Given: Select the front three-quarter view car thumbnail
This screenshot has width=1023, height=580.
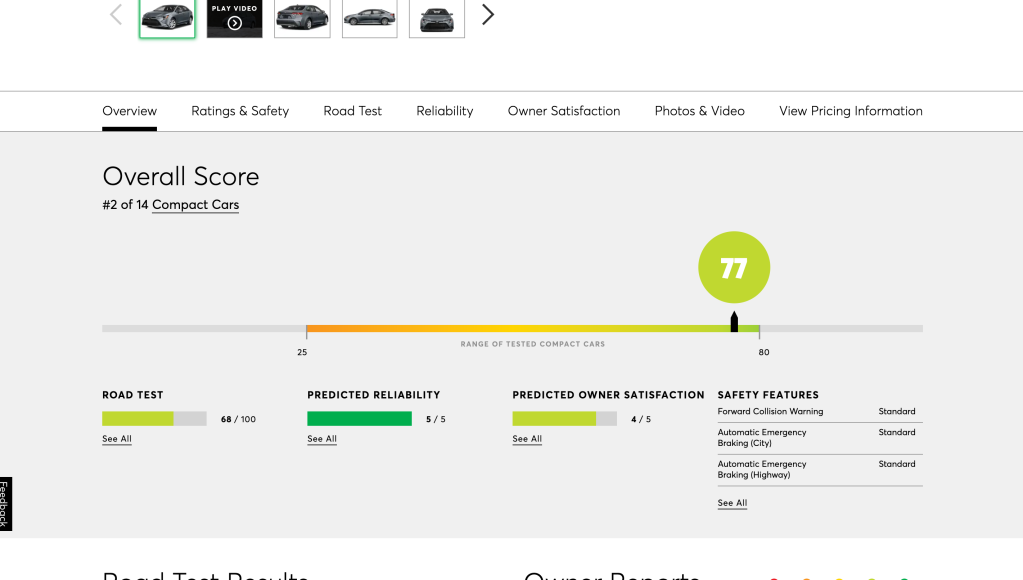Looking at the screenshot, I should click(x=167, y=18).
